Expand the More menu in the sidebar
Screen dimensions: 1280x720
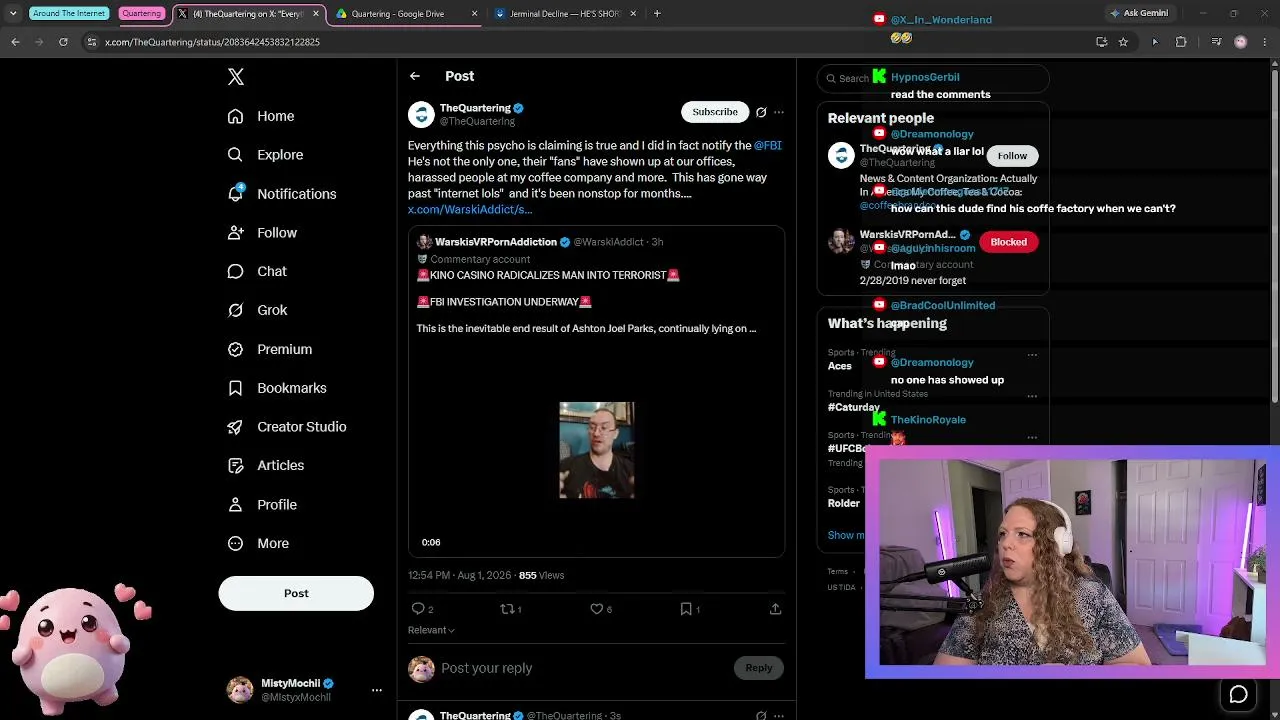(x=258, y=544)
